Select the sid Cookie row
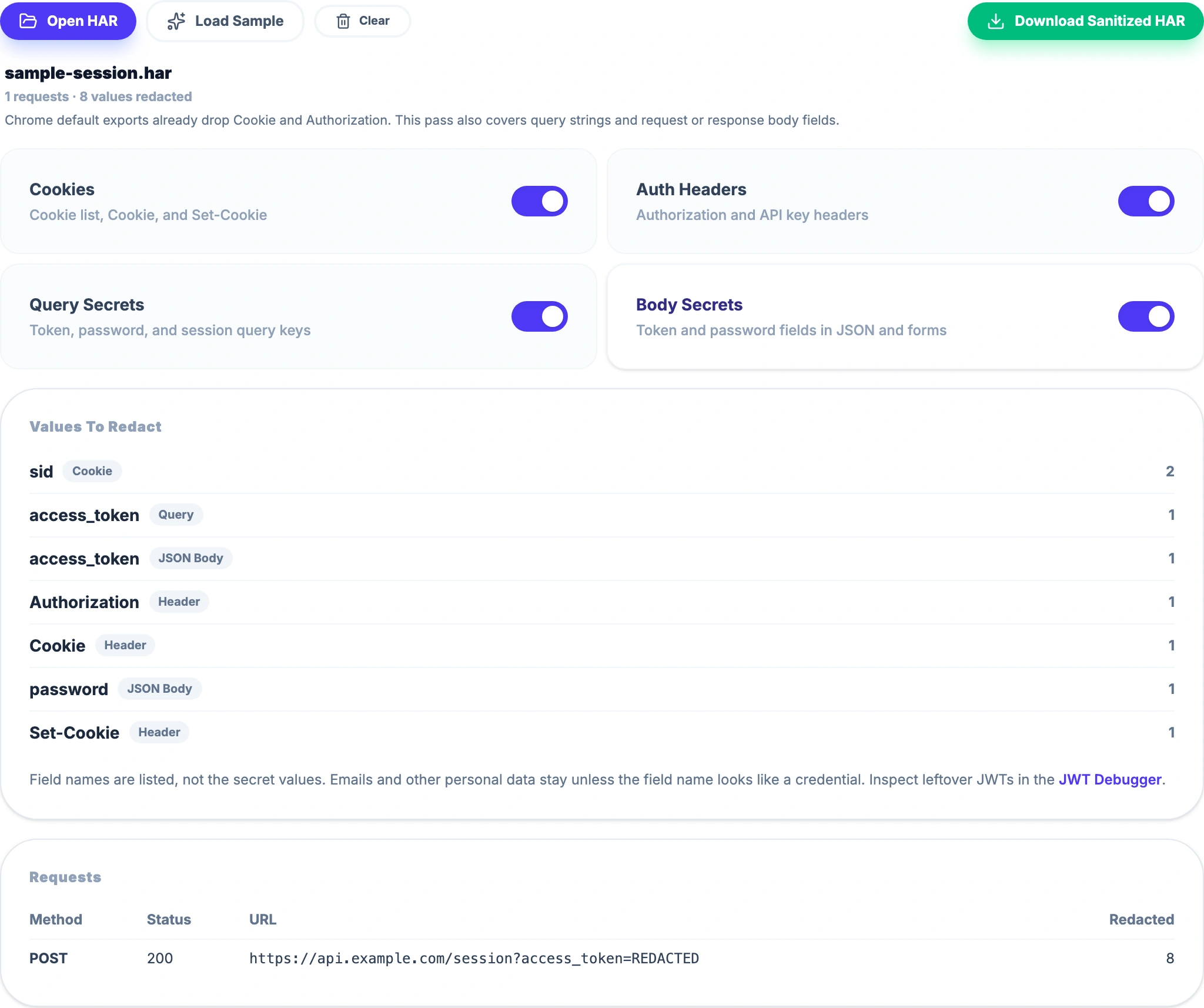Screen dimensions: 1204x1008 (602, 471)
